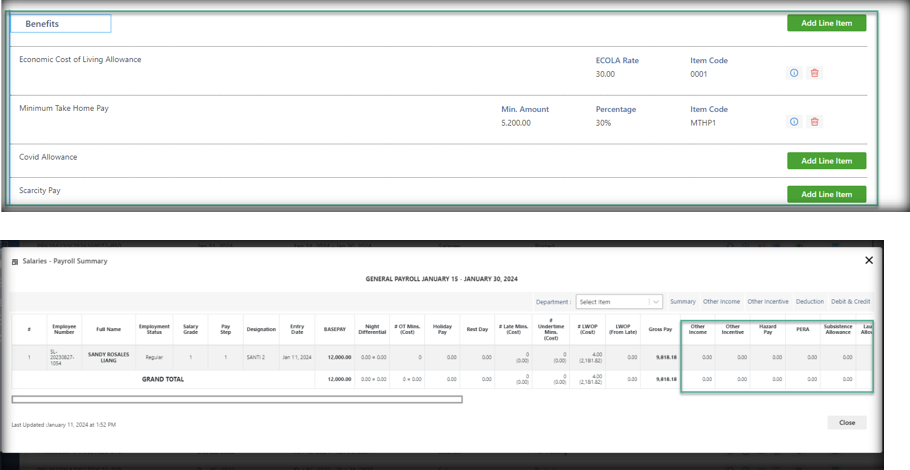Open the Other Incentive tab

click(768, 302)
